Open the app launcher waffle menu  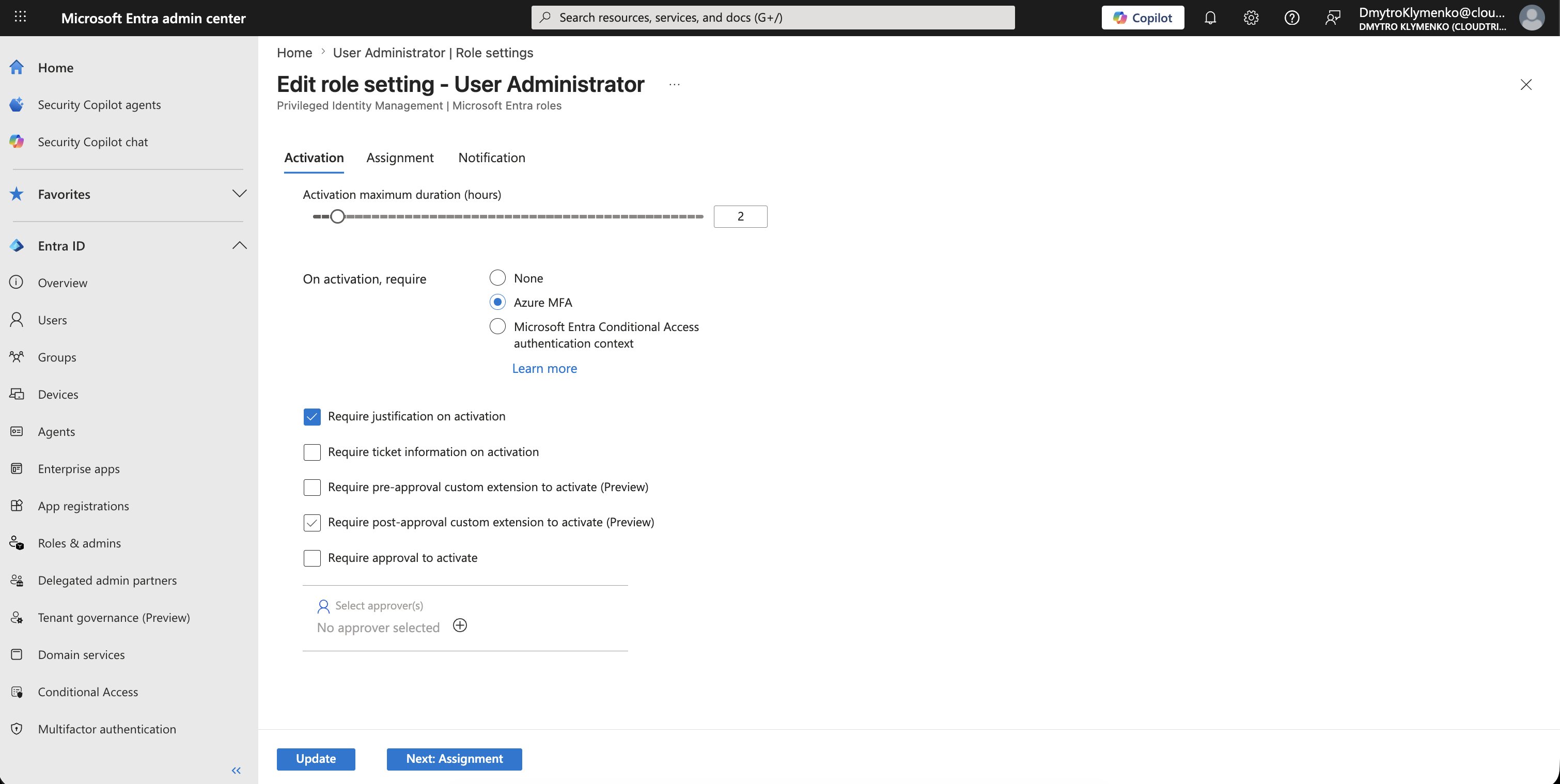(x=20, y=17)
